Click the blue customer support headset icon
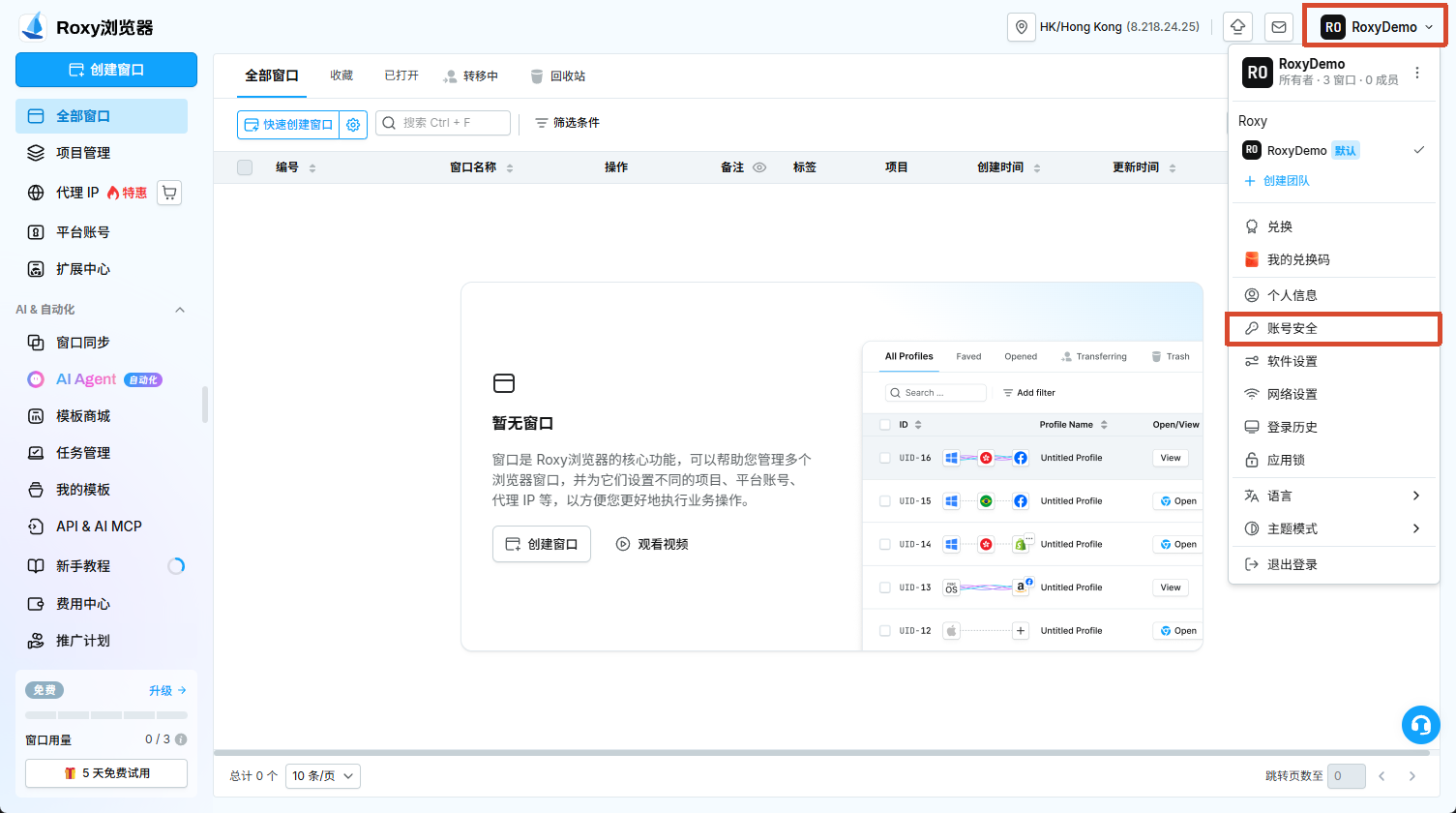Image resolution: width=1456 pixels, height=813 pixels. (1420, 724)
